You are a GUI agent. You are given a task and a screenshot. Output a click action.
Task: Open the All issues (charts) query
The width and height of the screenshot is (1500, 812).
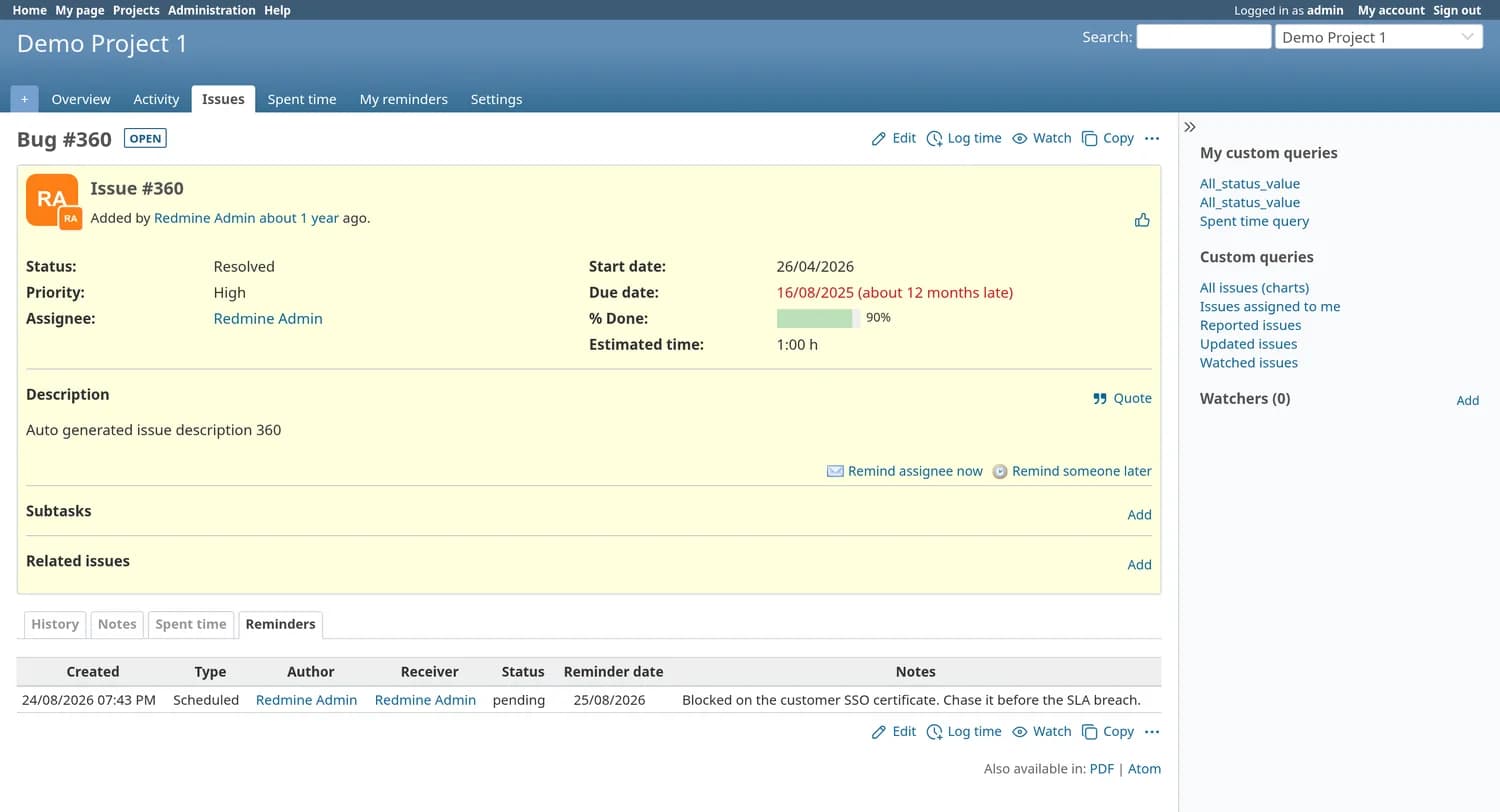[1254, 288]
